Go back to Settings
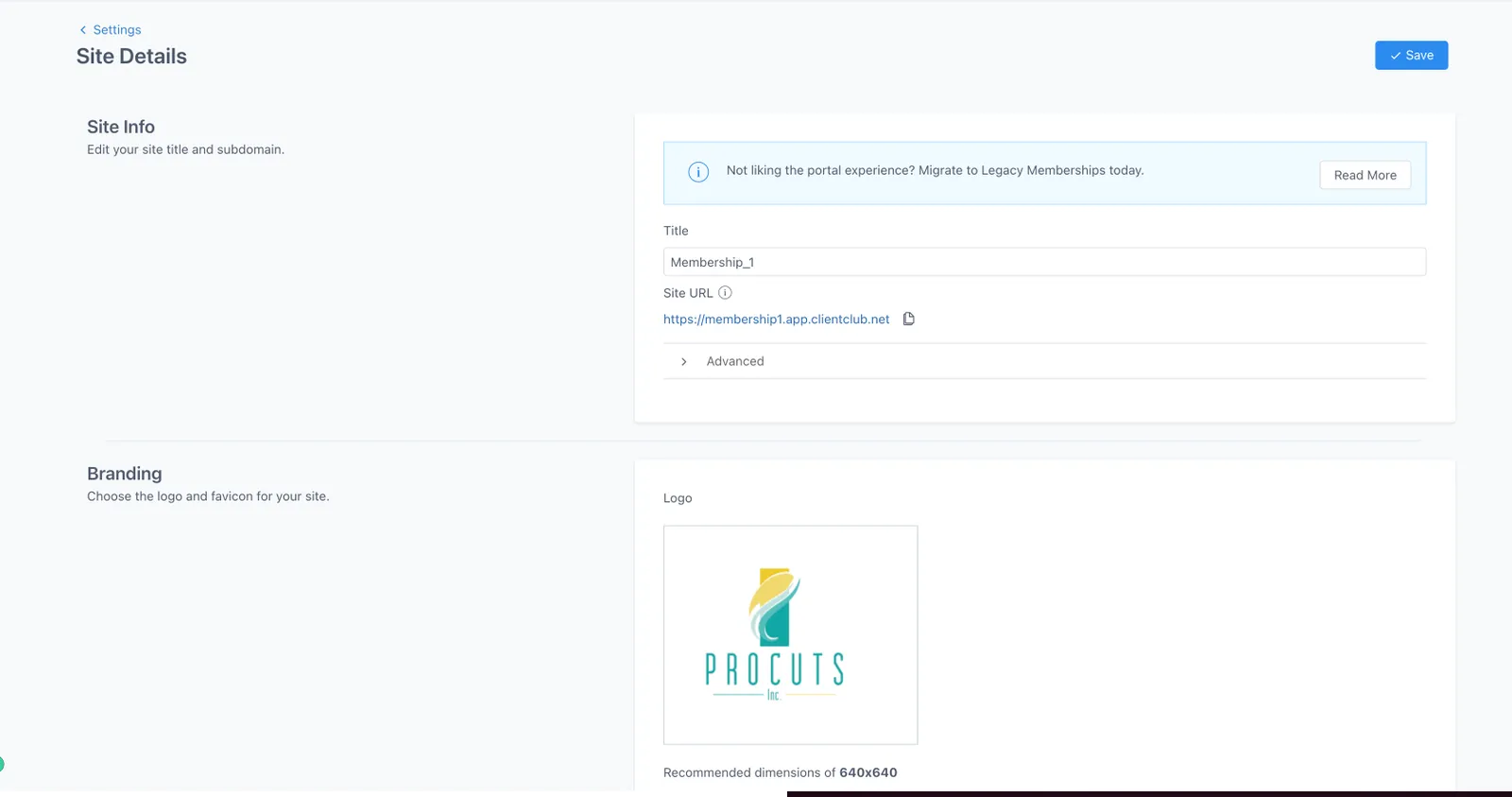Screen dimensions: 1512x797 point(117,30)
